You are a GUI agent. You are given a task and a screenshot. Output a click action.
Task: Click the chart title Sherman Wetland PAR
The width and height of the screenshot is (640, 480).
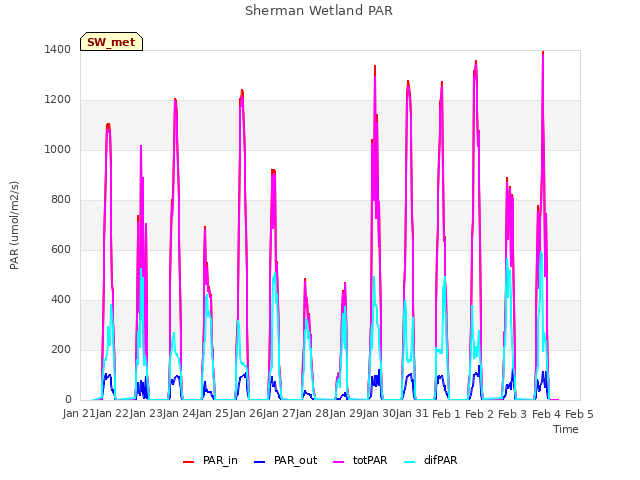click(319, 11)
